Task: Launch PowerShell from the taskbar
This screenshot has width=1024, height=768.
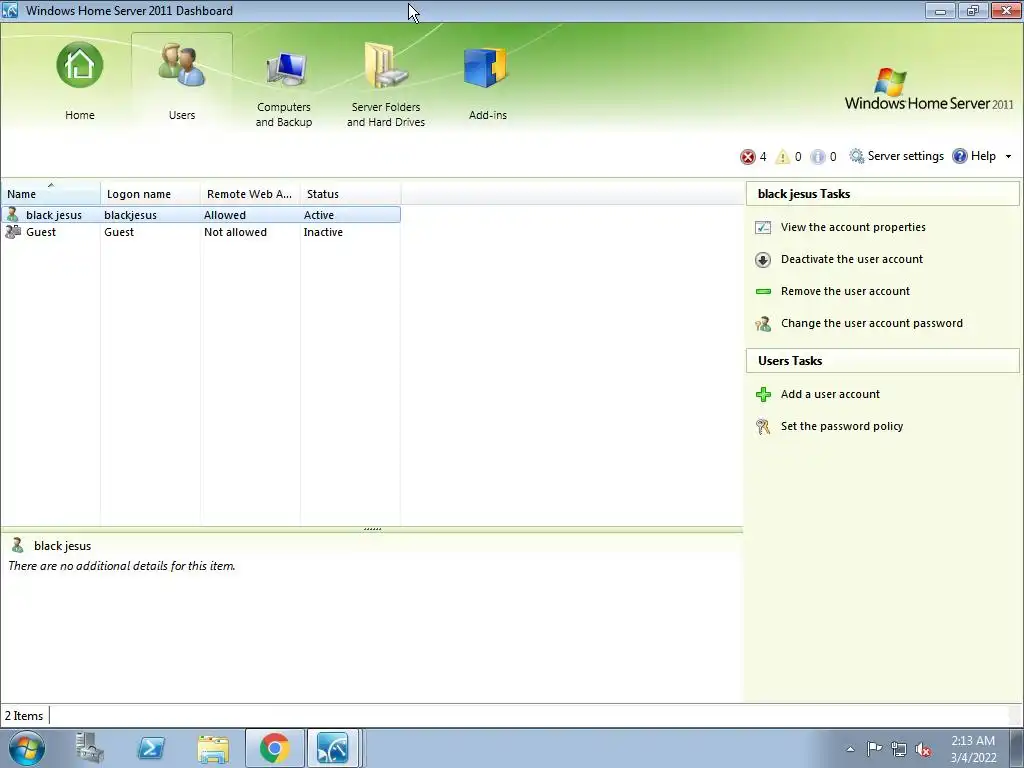Action: tap(151, 748)
